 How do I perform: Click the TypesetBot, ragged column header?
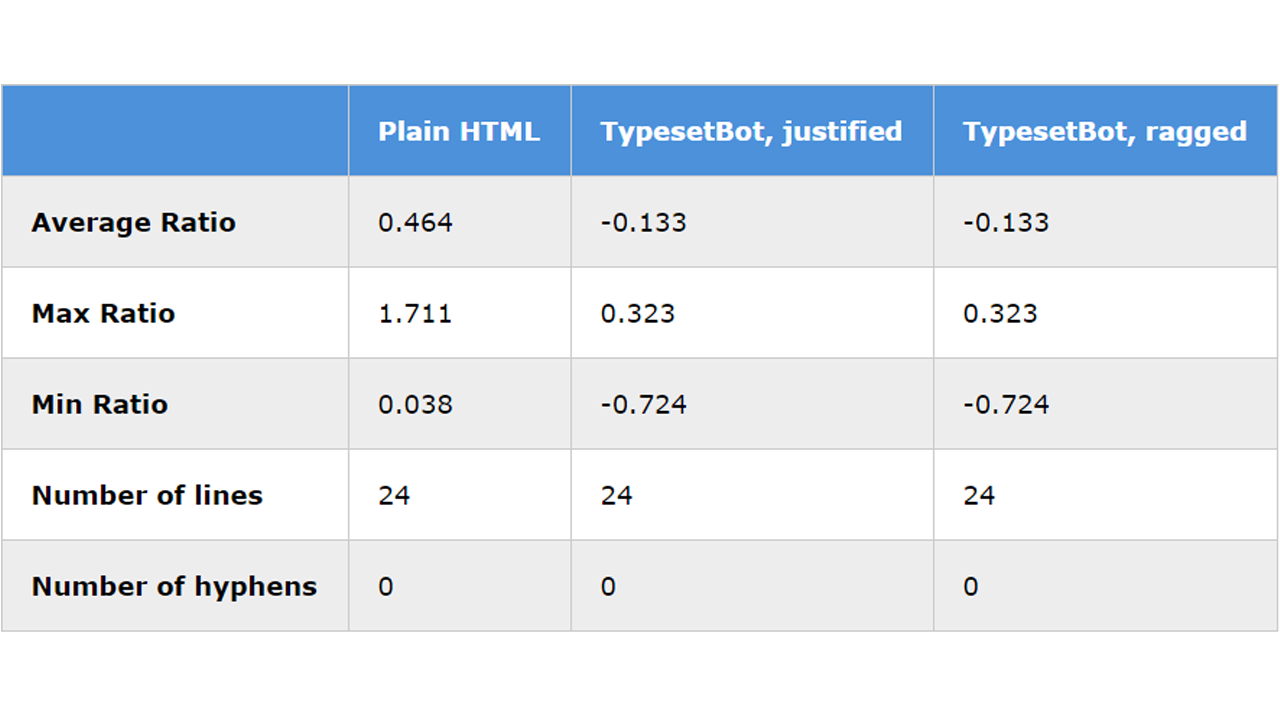[1105, 131]
